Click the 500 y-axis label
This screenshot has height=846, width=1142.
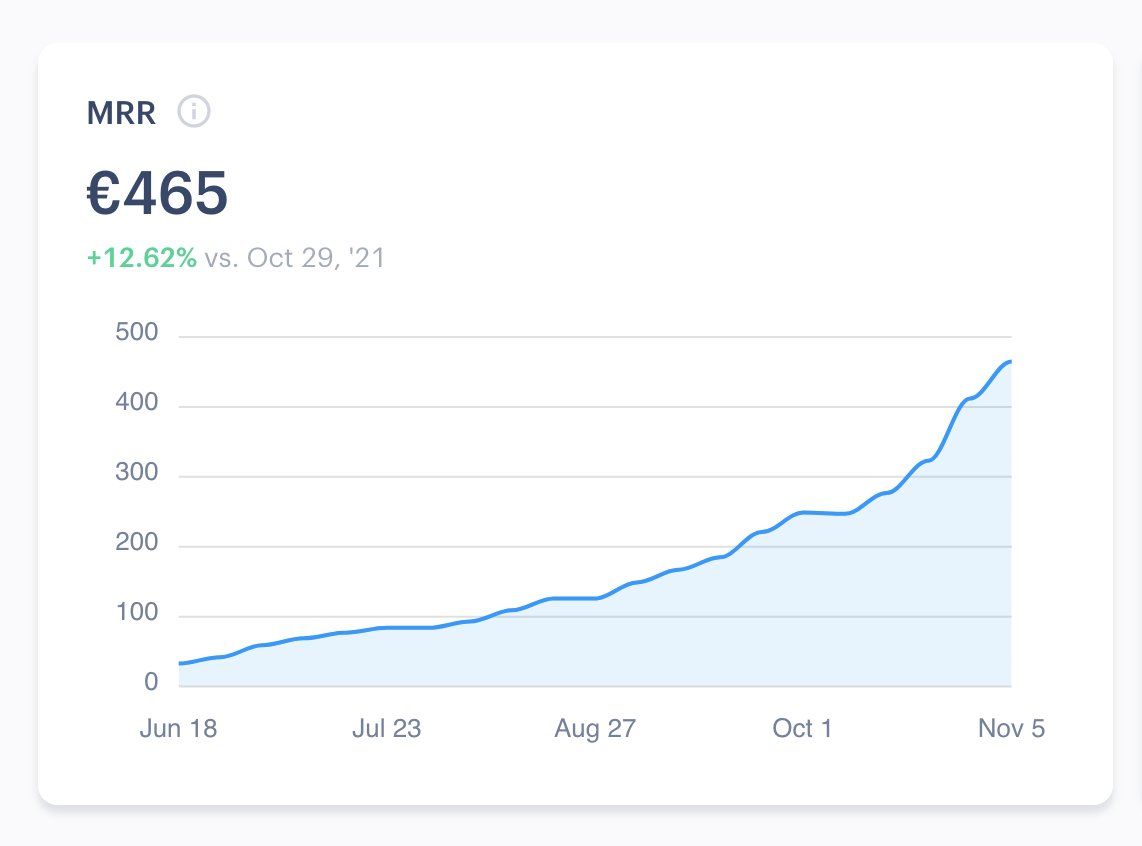coord(137,333)
